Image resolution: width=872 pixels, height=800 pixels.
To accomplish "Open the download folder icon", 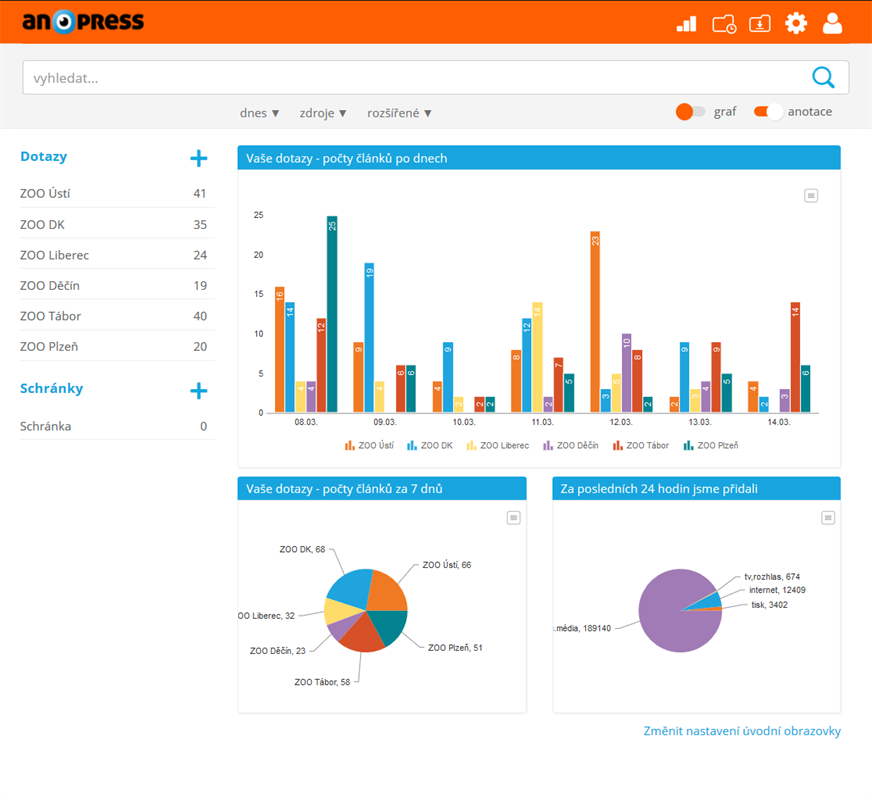I will (x=760, y=23).
